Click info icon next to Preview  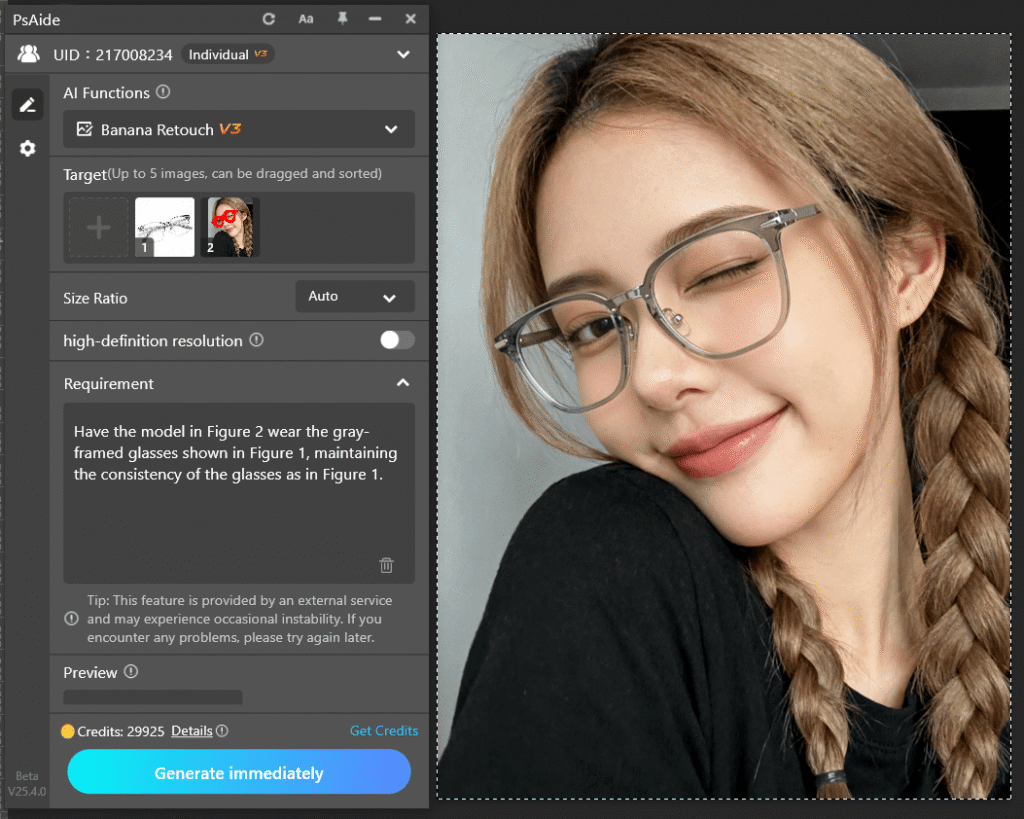point(131,672)
